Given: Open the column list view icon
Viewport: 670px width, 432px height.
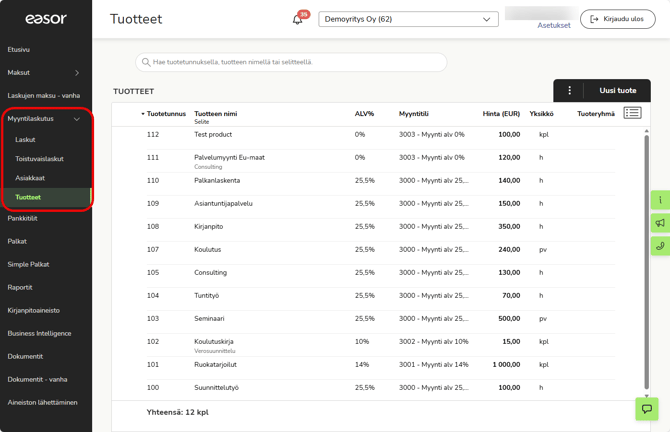Looking at the screenshot, I should pyautogui.click(x=632, y=113).
